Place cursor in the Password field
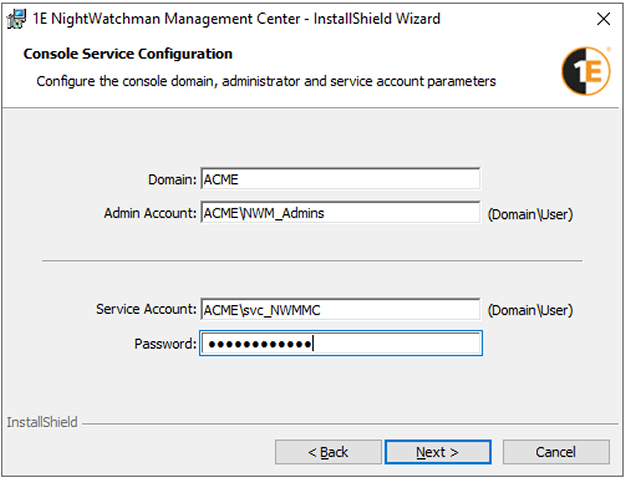The width and height of the screenshot is (625, 478). point(340,344)
